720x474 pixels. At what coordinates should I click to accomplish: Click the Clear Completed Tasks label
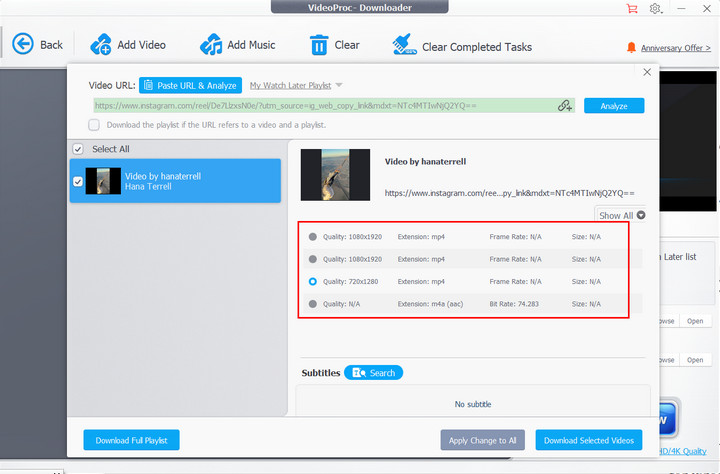point(477,47)
